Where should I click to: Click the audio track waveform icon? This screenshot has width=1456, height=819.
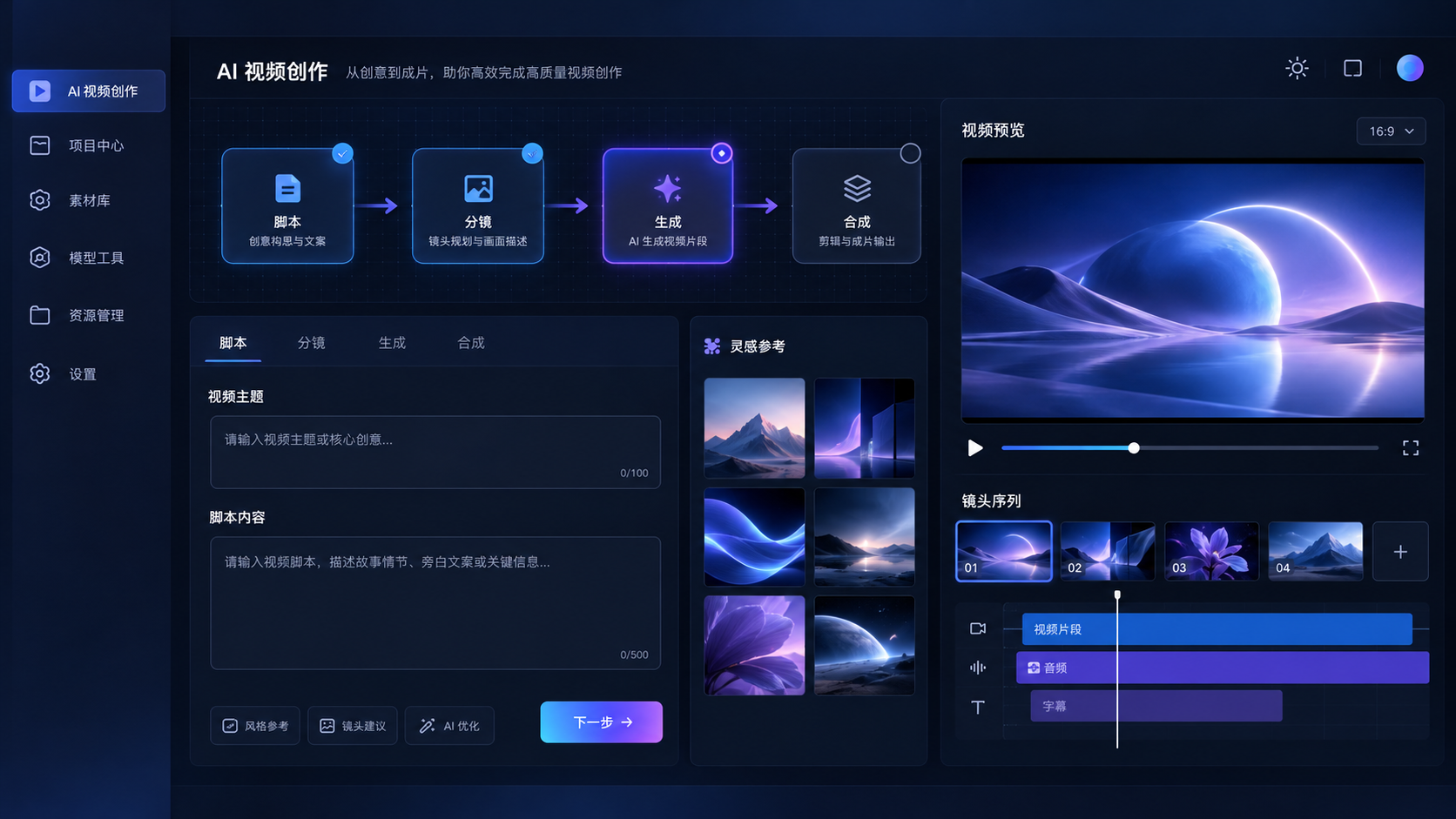point(978,668)
